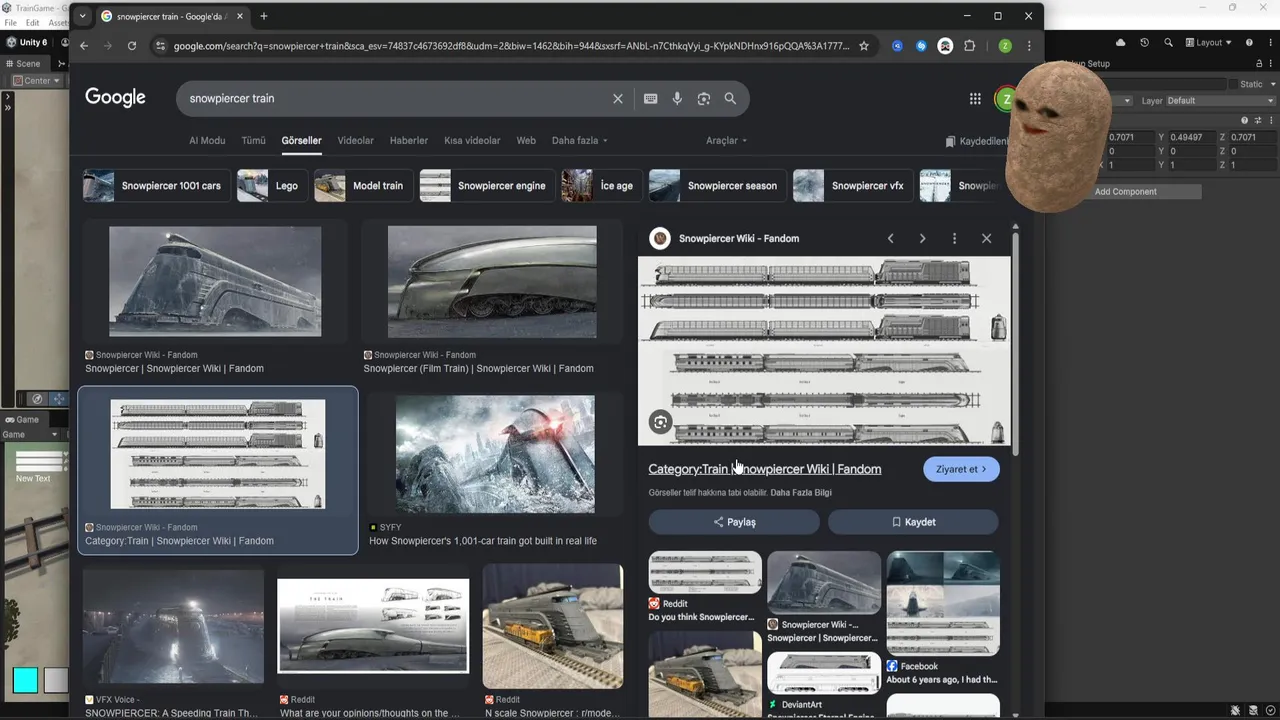Open new Chrome tab with plus
1280x720 pixels.
click(264, 16)
